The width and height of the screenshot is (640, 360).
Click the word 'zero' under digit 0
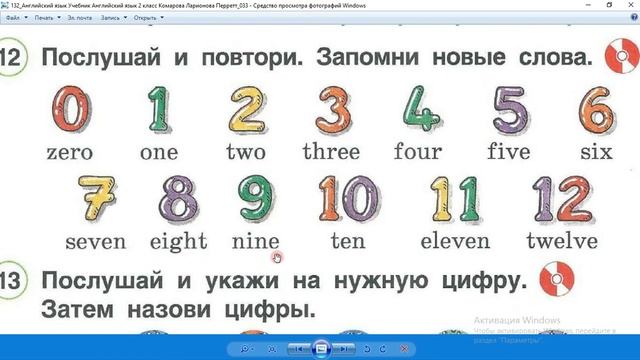point(70,153)
